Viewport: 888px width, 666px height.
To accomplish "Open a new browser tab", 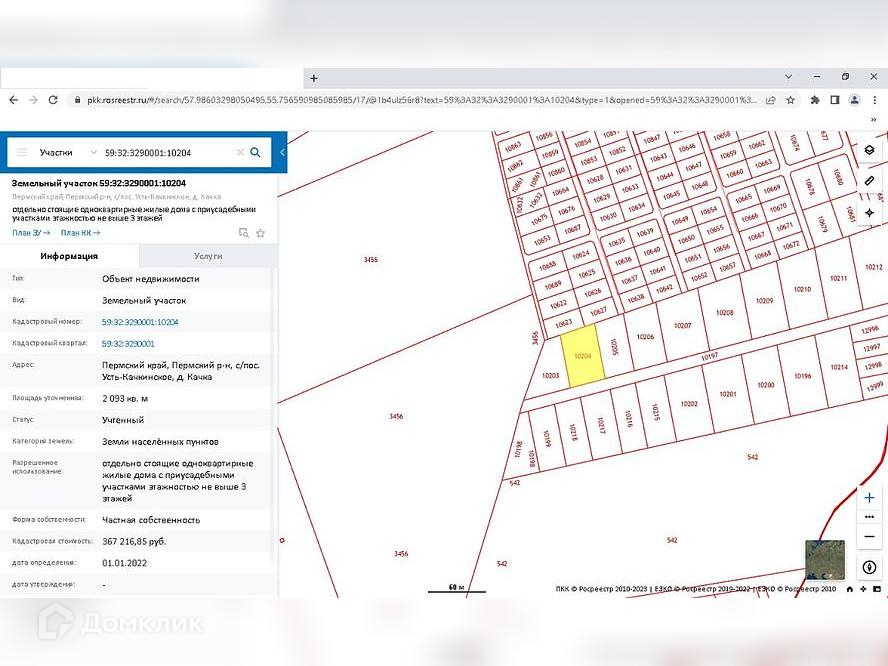I will [314, 78].
